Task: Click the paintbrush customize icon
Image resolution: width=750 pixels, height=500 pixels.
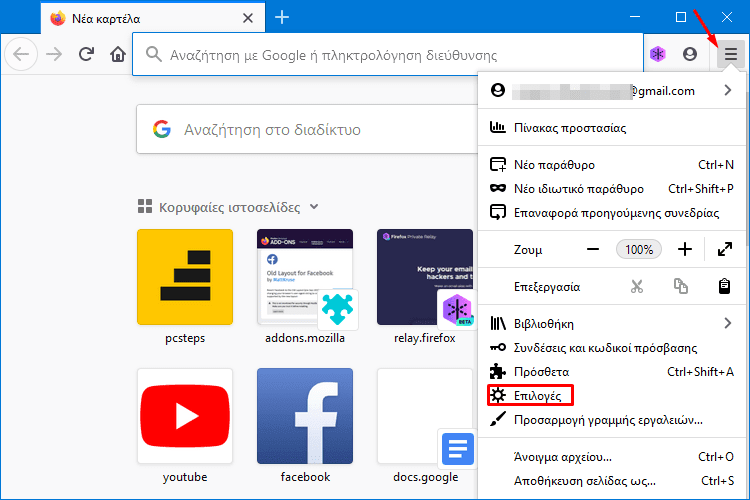Action: click(497, 419)
